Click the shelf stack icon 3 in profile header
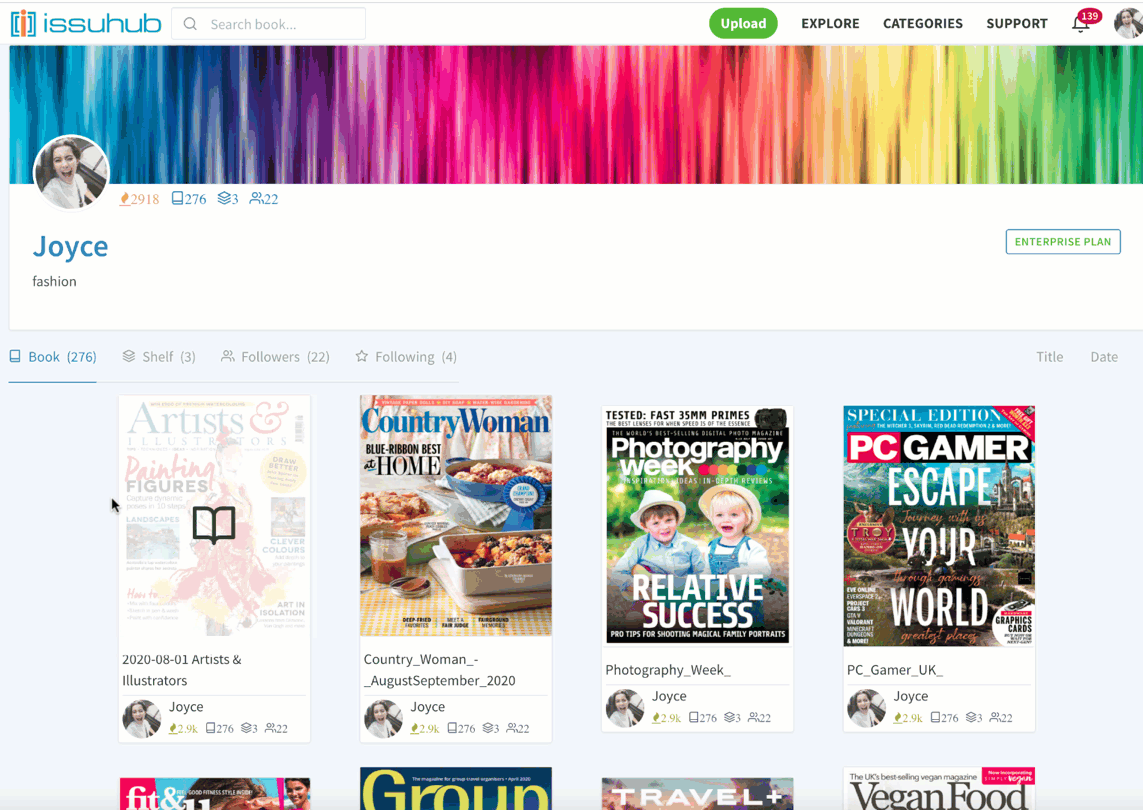Image resolution: width=1143 pixels, height=810 pixels. pos(225,198)
